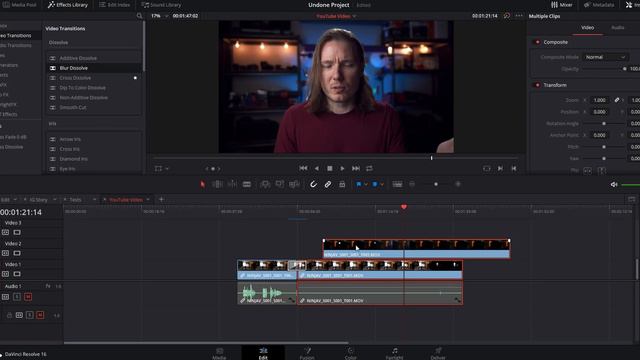Select the Dynamic Trim Mode tool
Screen dimensions: 640x360
pos(232,184)
